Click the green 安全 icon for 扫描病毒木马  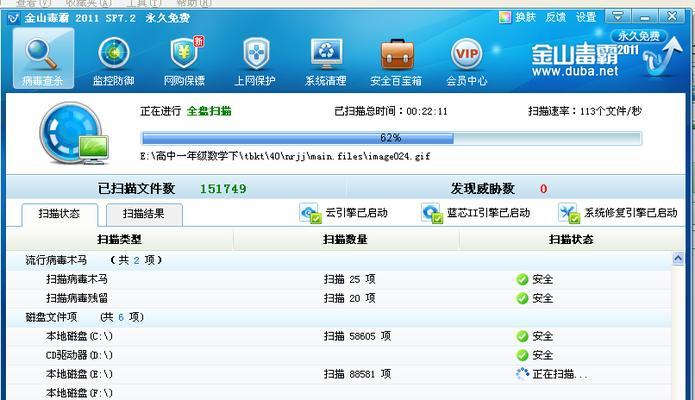tap(522, 279)
